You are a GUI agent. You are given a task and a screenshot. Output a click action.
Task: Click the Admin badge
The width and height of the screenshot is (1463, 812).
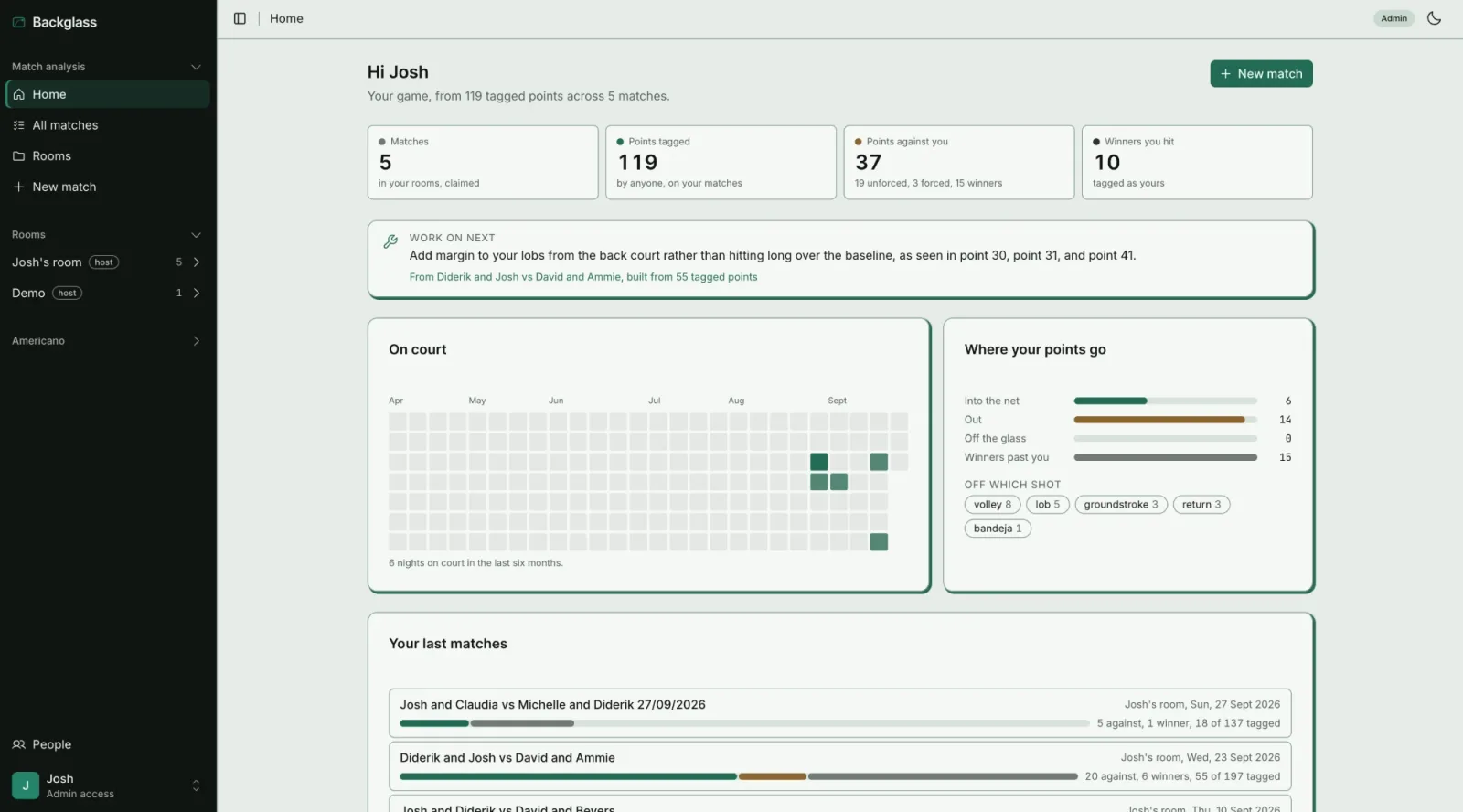1394,18
